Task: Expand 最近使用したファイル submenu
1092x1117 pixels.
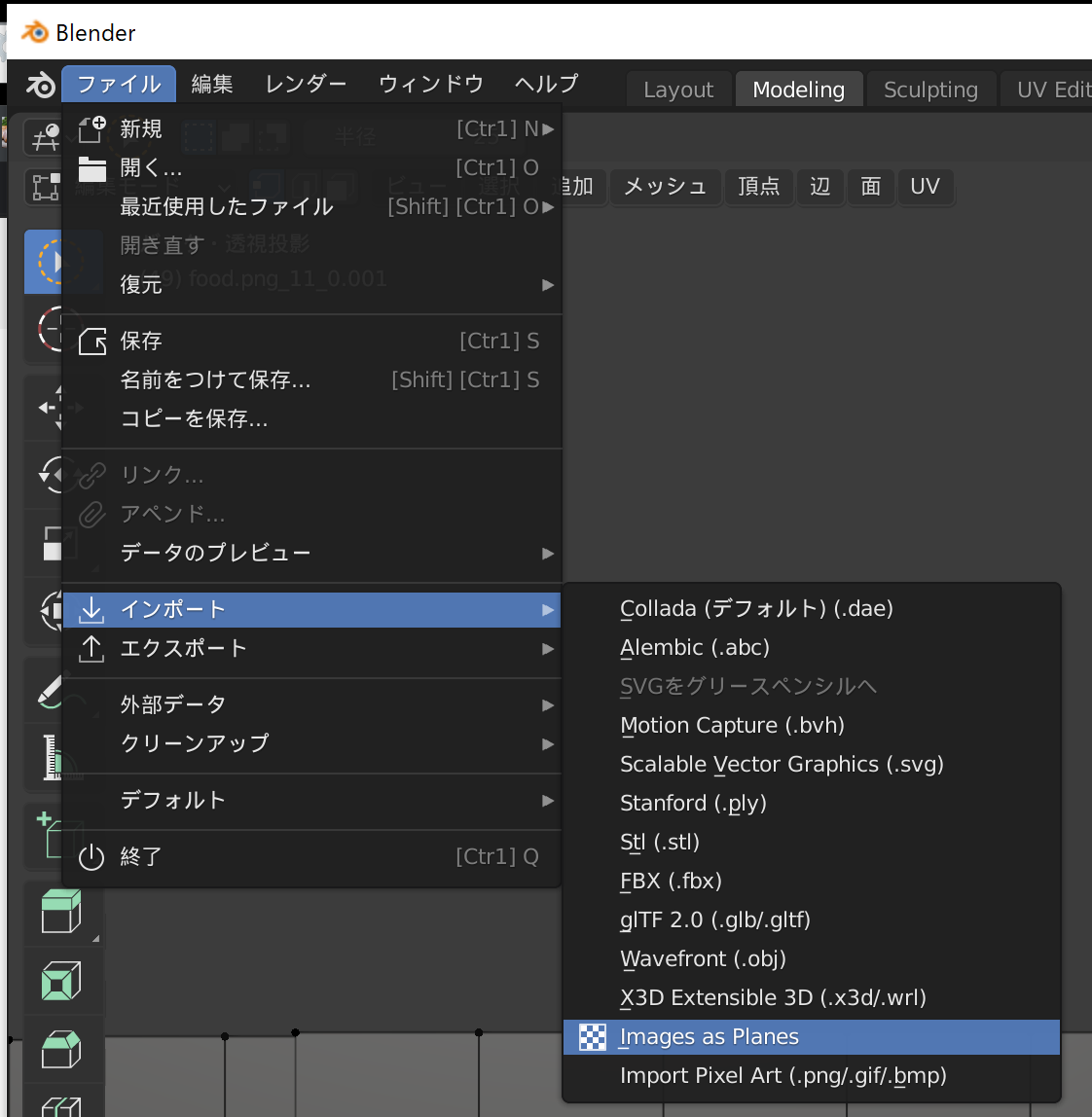Action: [x=312, y=207]
